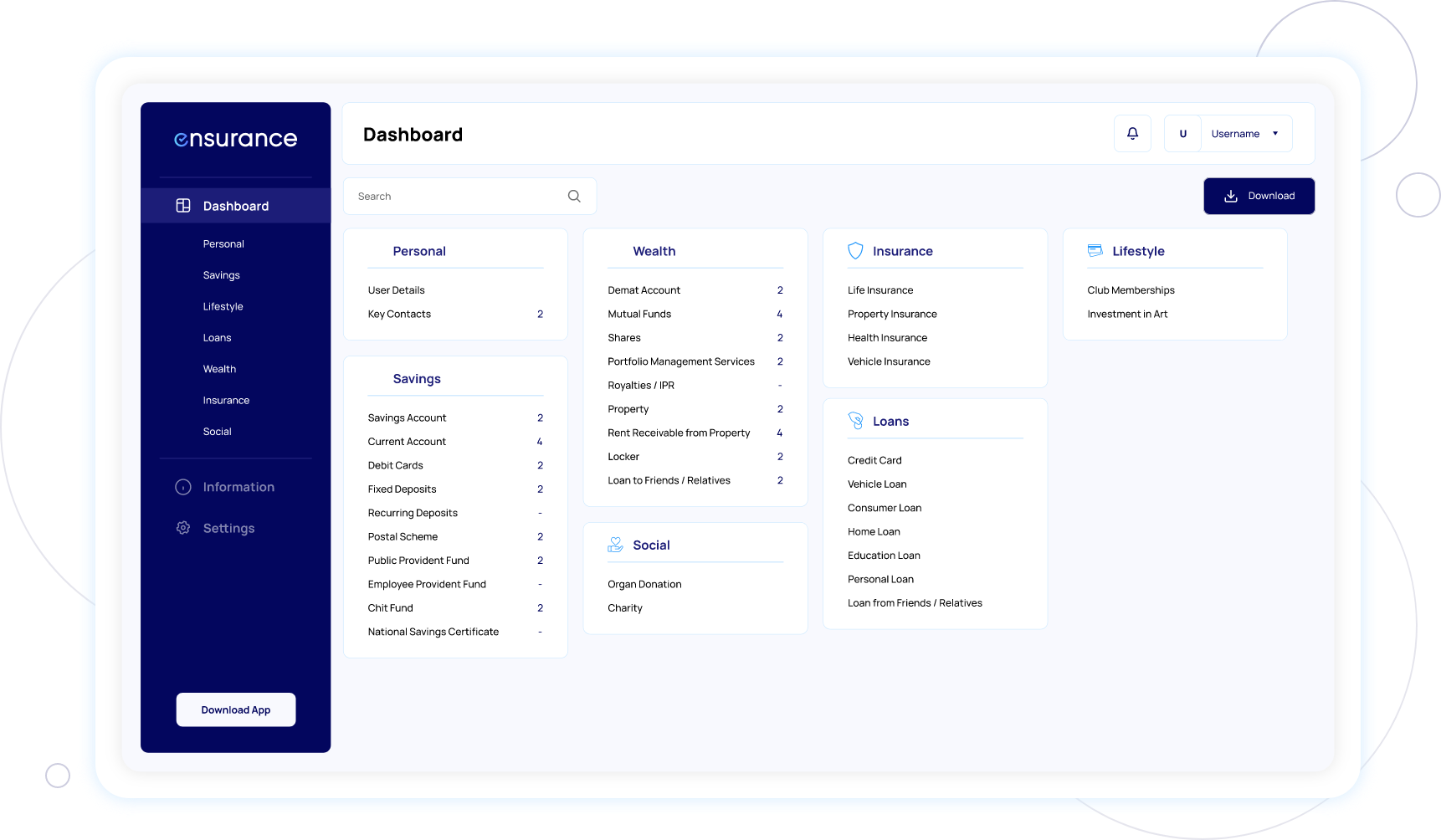Open Wealth from the sidebar

tap(219, 369)
